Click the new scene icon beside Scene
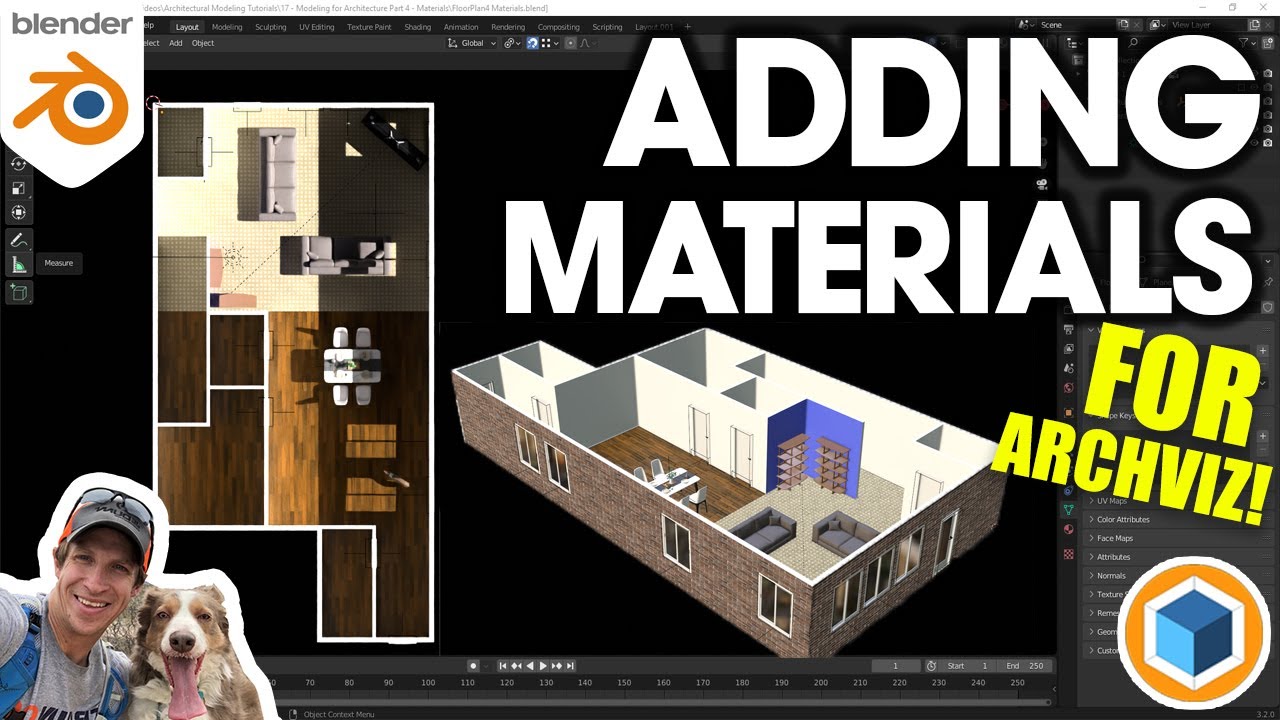 coord(1123,24)
